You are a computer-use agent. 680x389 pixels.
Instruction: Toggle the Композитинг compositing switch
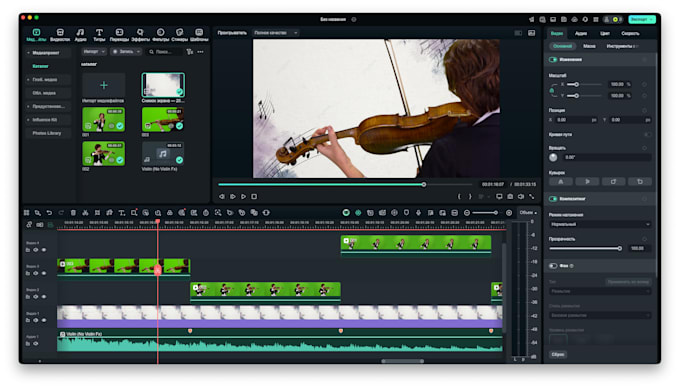tap(553, 199)
